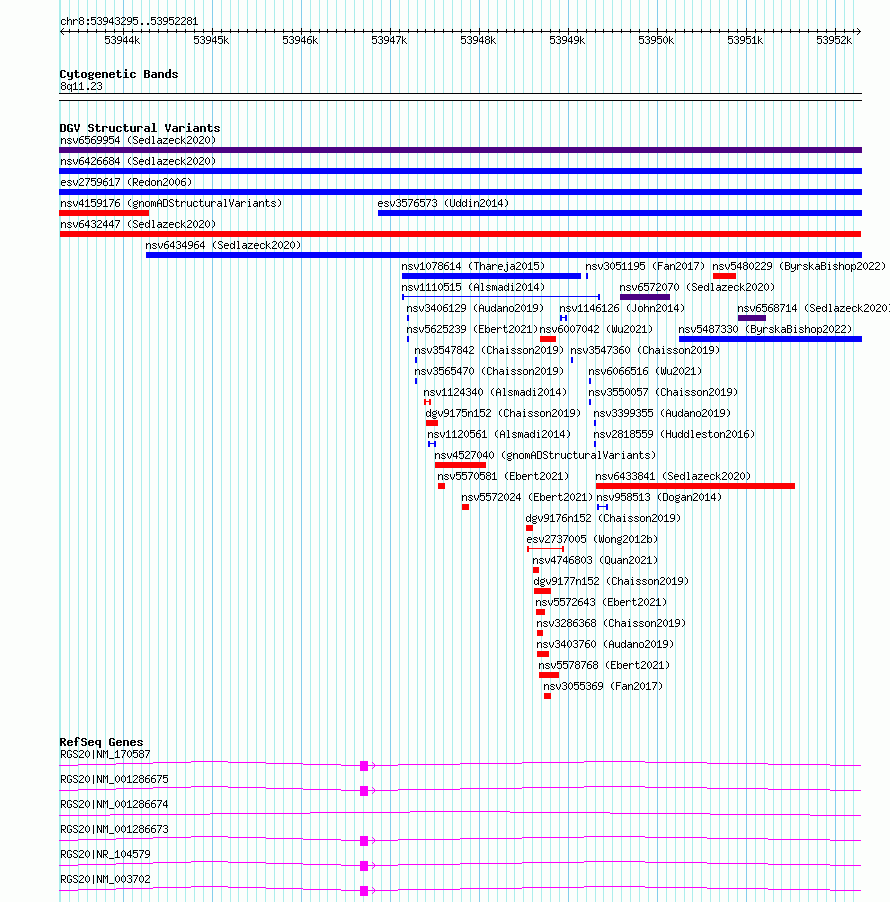Image resolution: width=890 pixels, height=902 pixels.
Task: Select RGS20|NM_001286675 transcript label
Action: coord(114,779)
